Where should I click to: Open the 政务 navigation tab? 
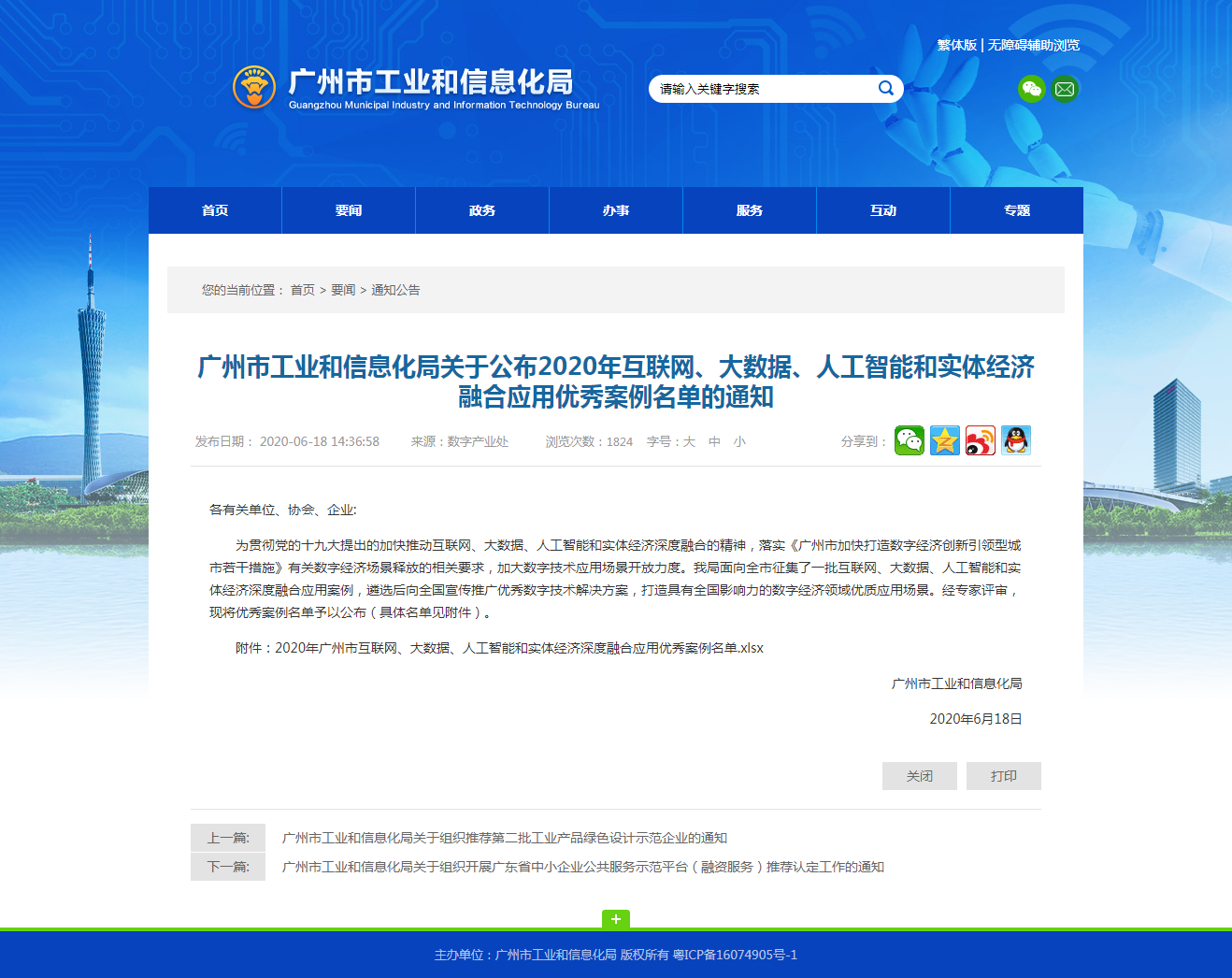click(482, 210)
